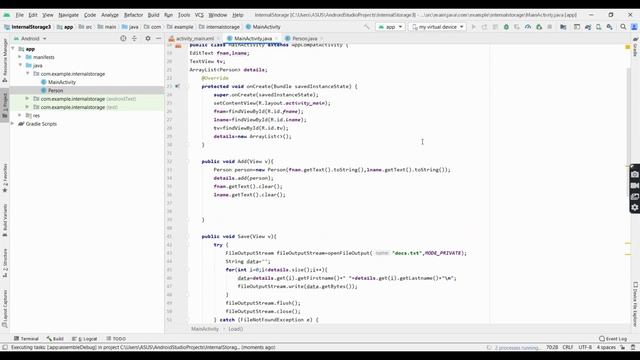Click the processes running status indicator

click(516, 348)
